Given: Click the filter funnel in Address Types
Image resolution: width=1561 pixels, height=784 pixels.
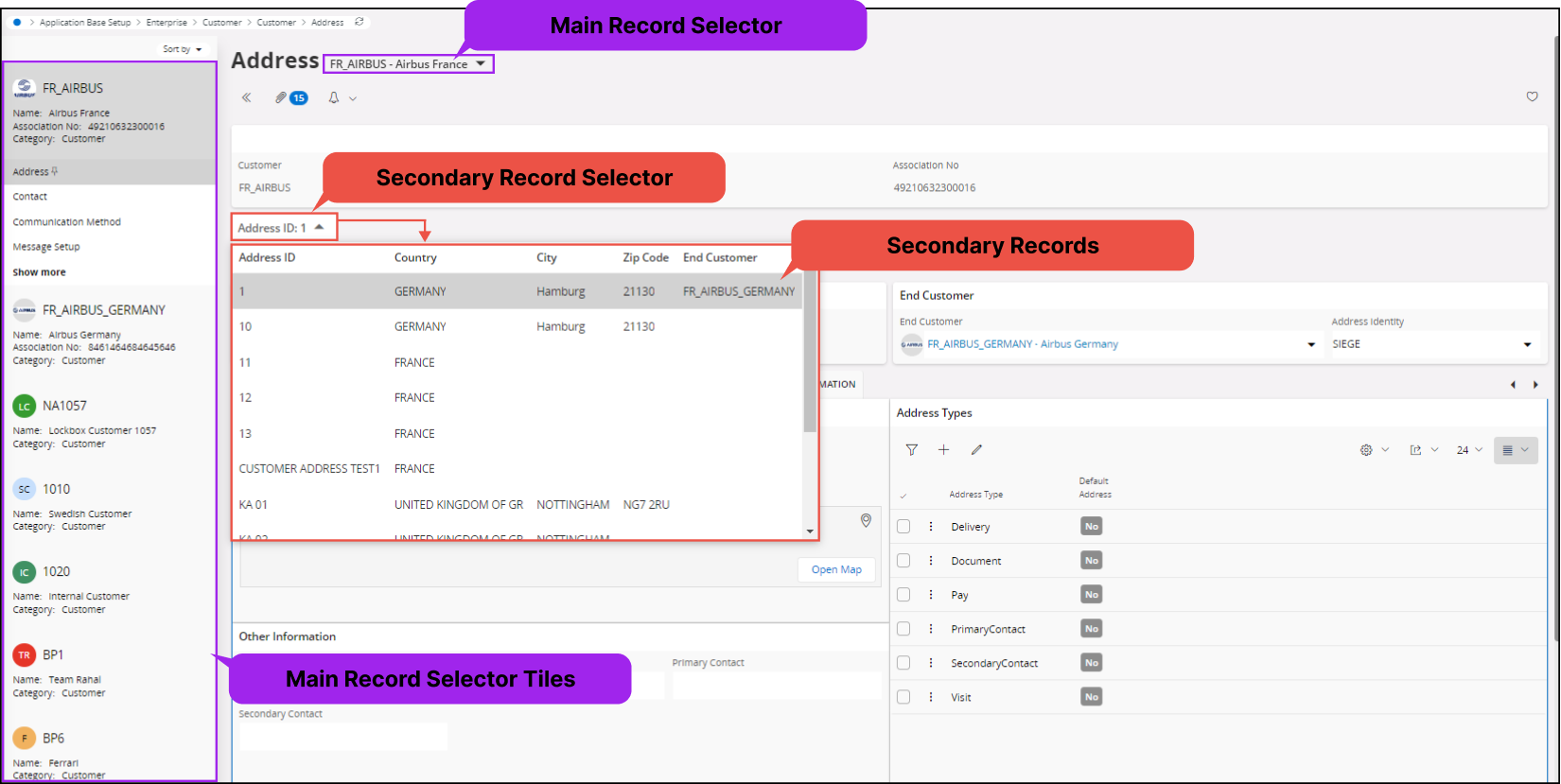Looking at the screenshot, I should tap(911, 450).
